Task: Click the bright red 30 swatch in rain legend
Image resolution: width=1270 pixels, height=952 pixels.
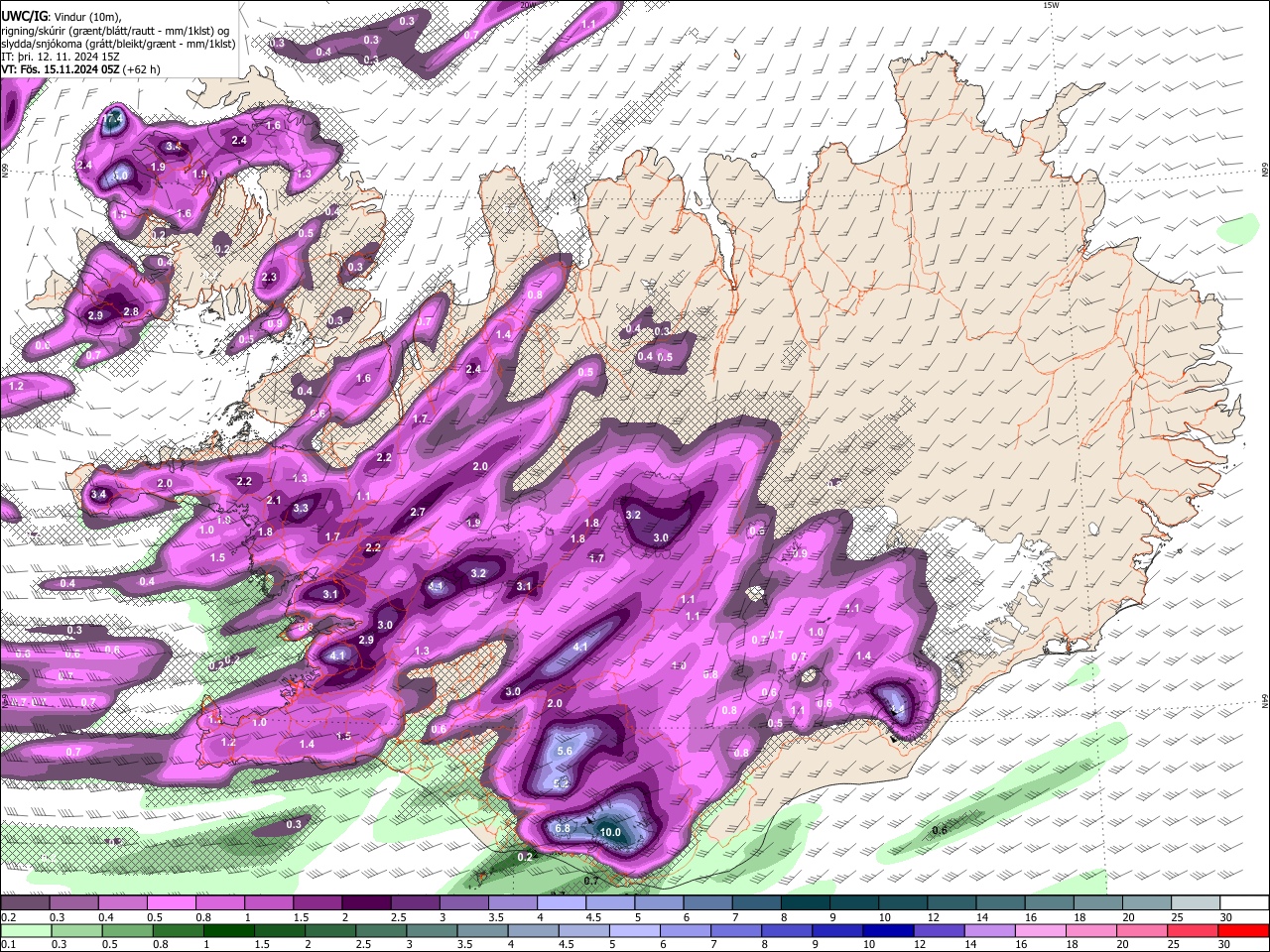Action: tap(1244, 930)
